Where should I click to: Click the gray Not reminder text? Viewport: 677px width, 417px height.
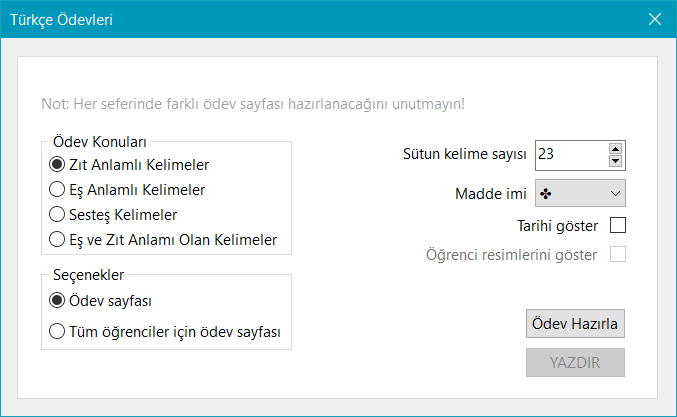point(253,104)
